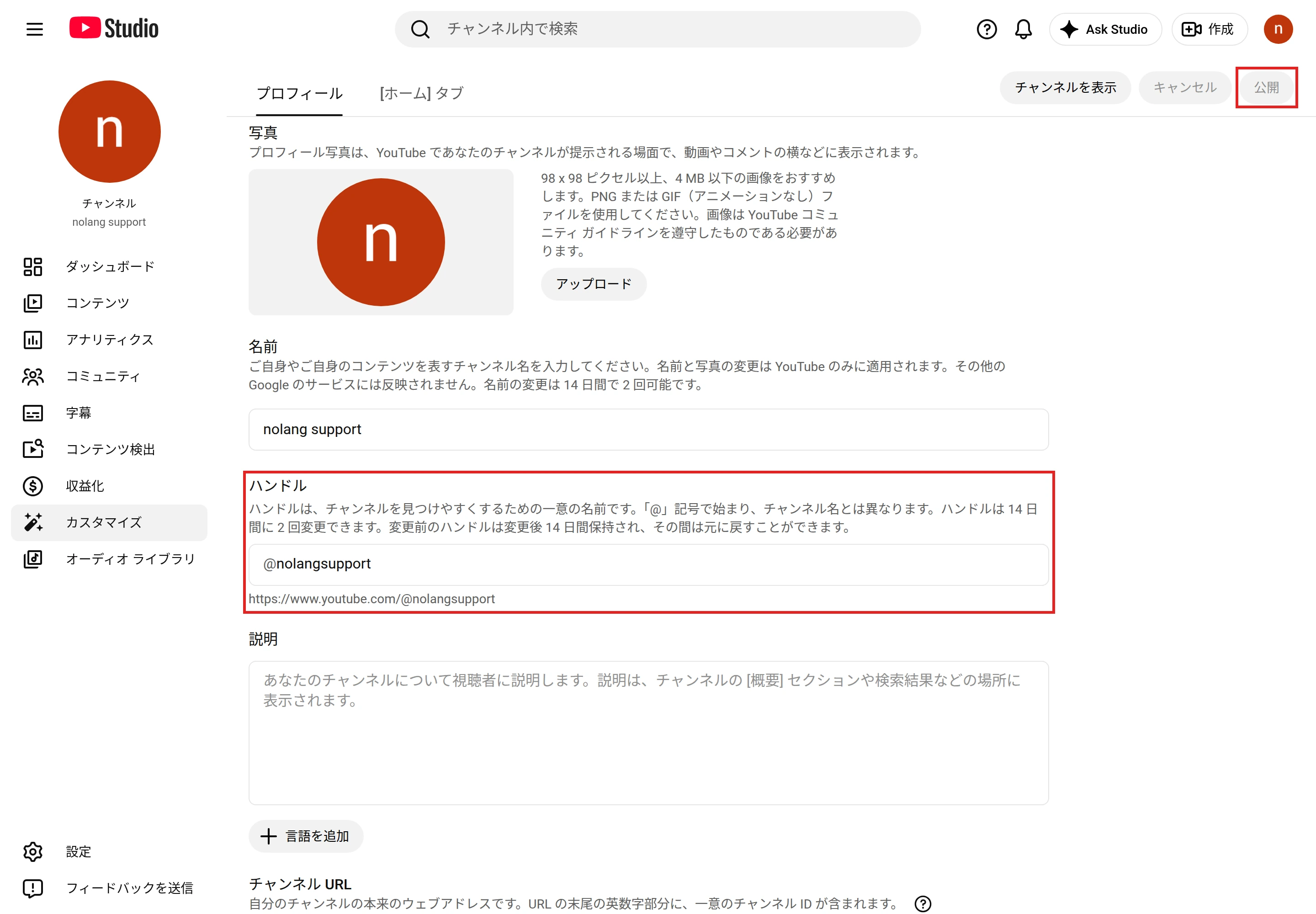Open the hamburger navigation menu
Viewport: 1316px width, 914px height.
tap(34, 29)
